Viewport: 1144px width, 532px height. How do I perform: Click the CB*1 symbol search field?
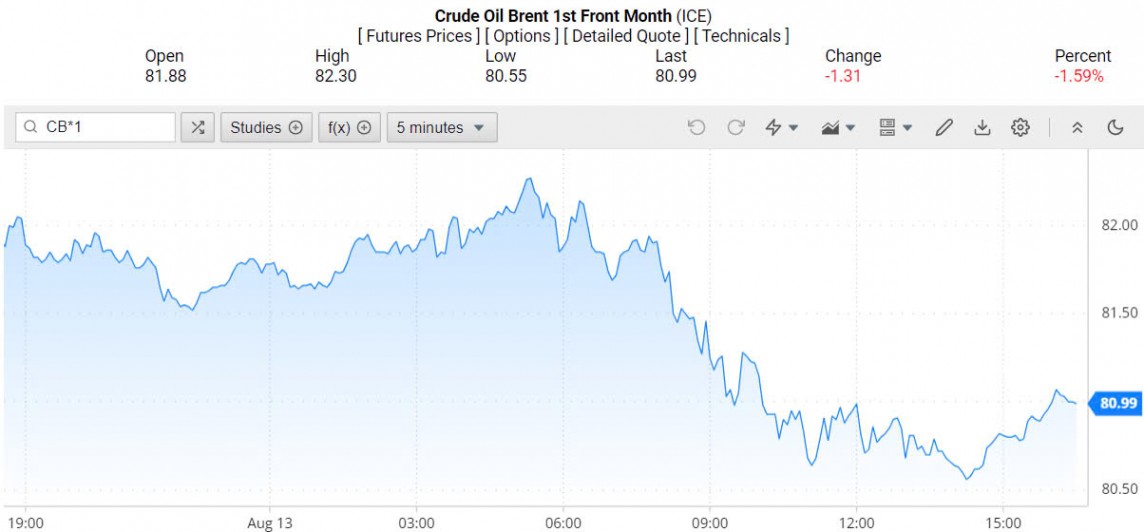click(x=105, y=127)
